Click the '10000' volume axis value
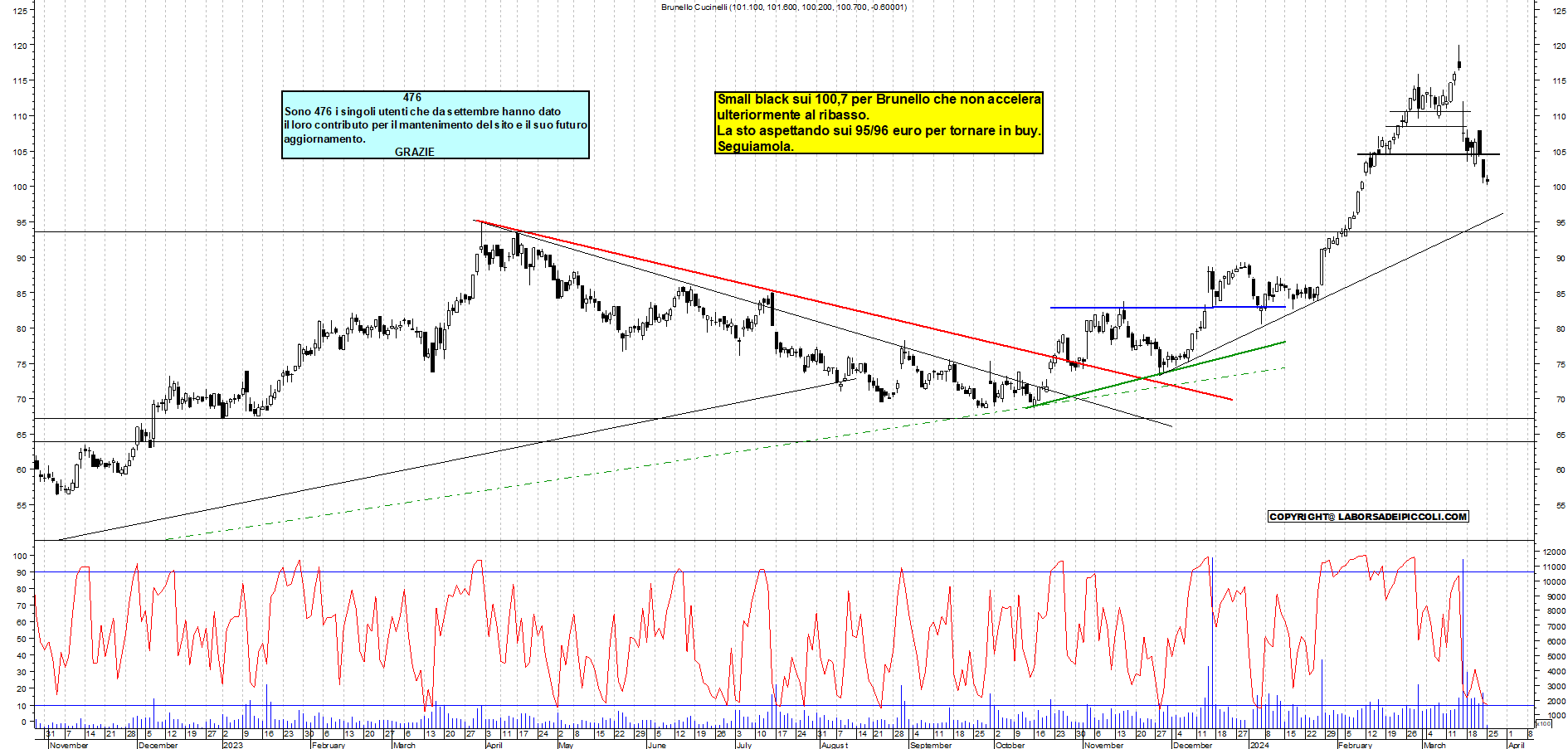This screenshot has height=749, width=1568. (1554, 581)
